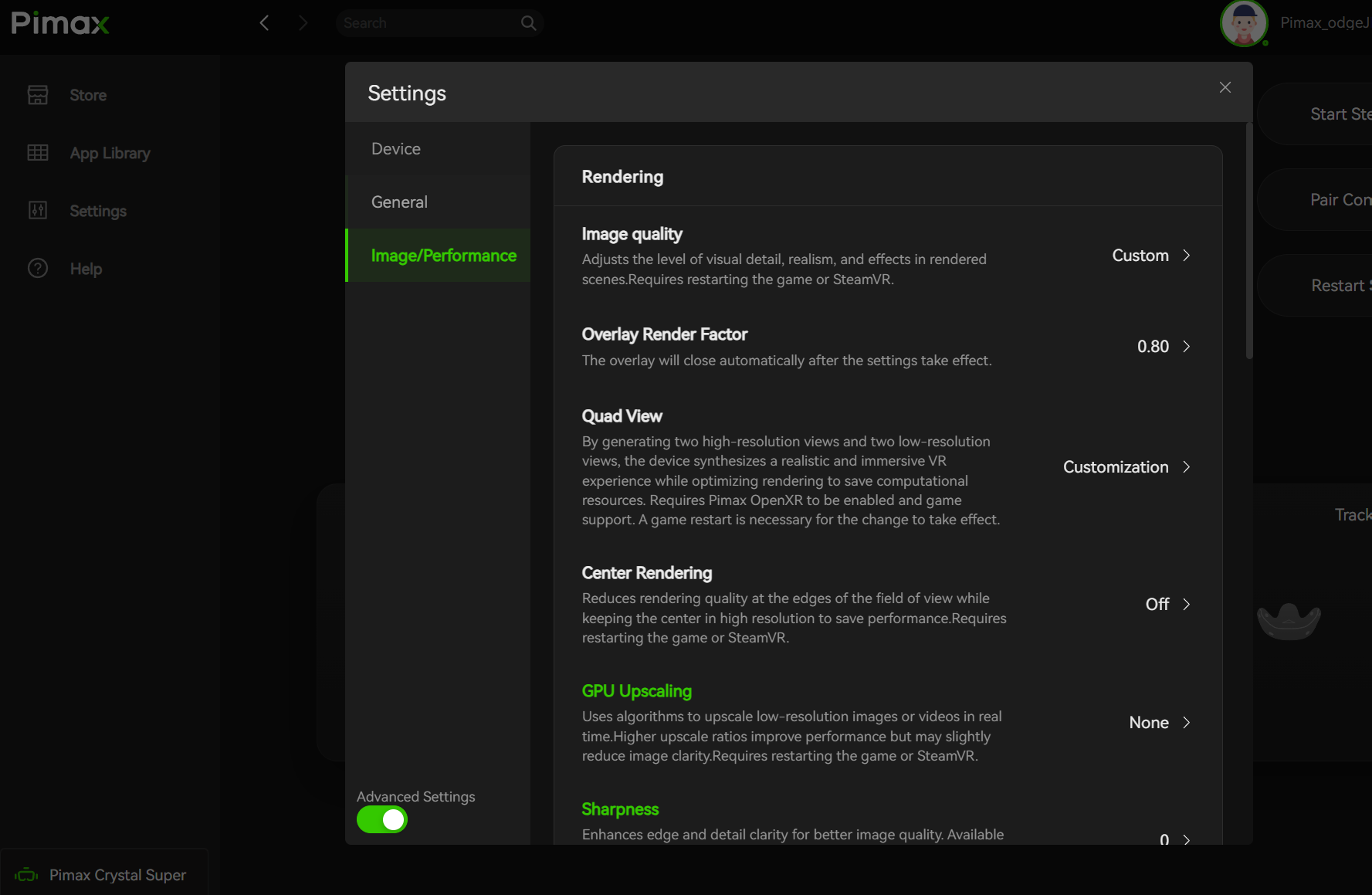
Task: Select the Image/Performance tab
Action: click(438, 255)
